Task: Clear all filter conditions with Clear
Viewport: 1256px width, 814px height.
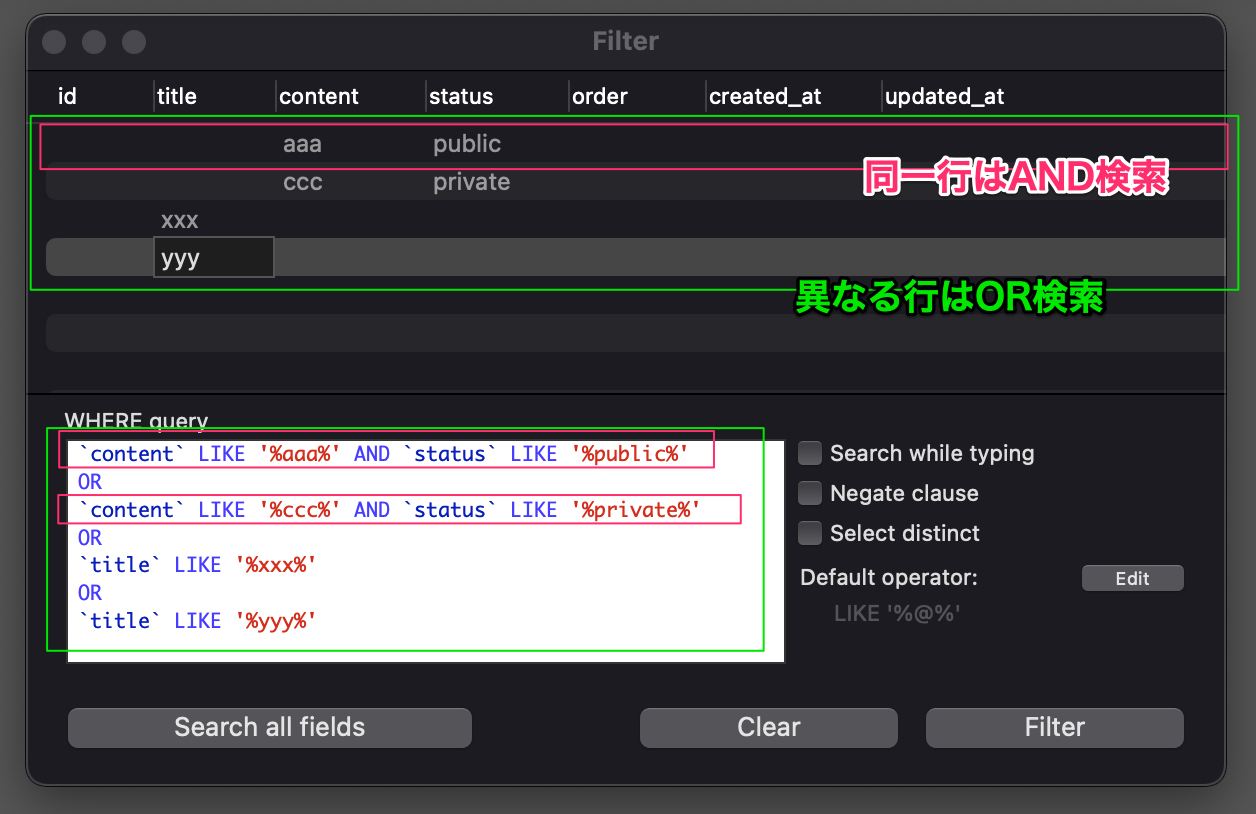Action: 768,727
